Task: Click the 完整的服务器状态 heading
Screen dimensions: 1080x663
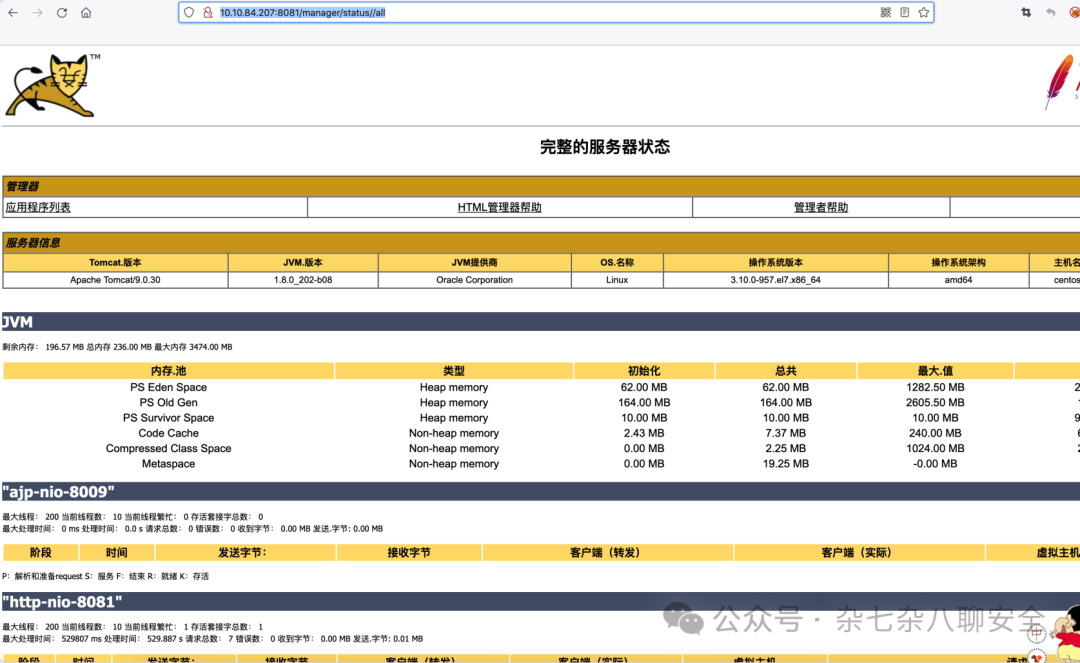Action: [x=605, y=147]
